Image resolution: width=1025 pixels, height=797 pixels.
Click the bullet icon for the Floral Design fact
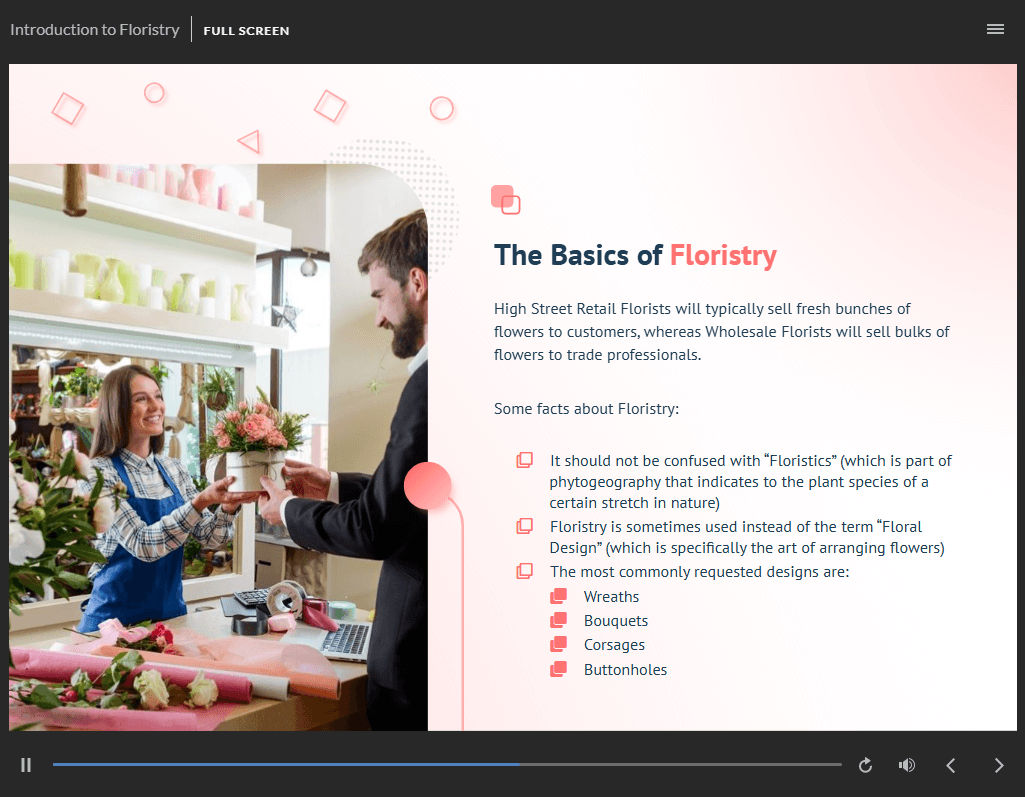point(524,526)
